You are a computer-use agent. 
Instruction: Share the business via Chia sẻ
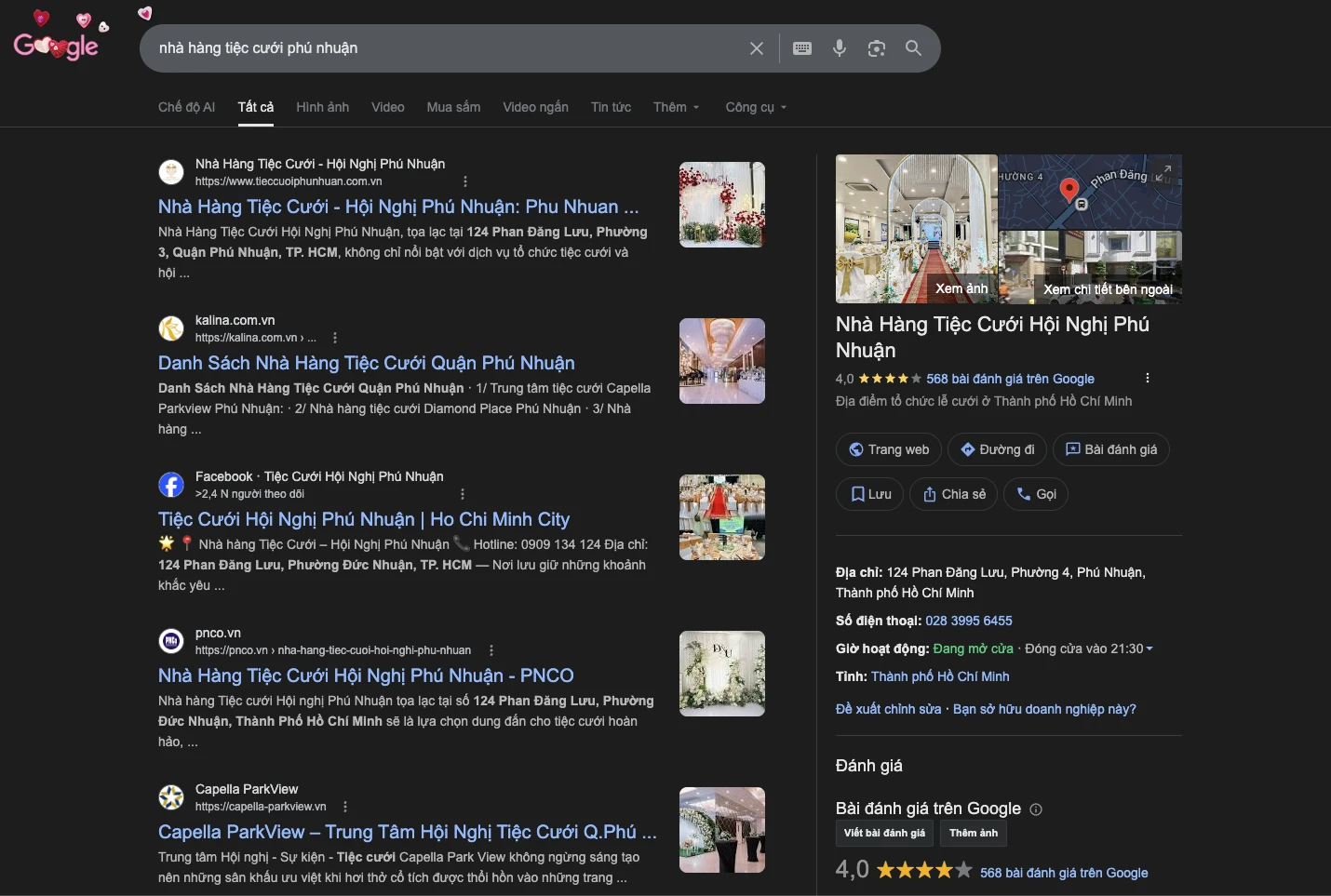tap(953, 494)
